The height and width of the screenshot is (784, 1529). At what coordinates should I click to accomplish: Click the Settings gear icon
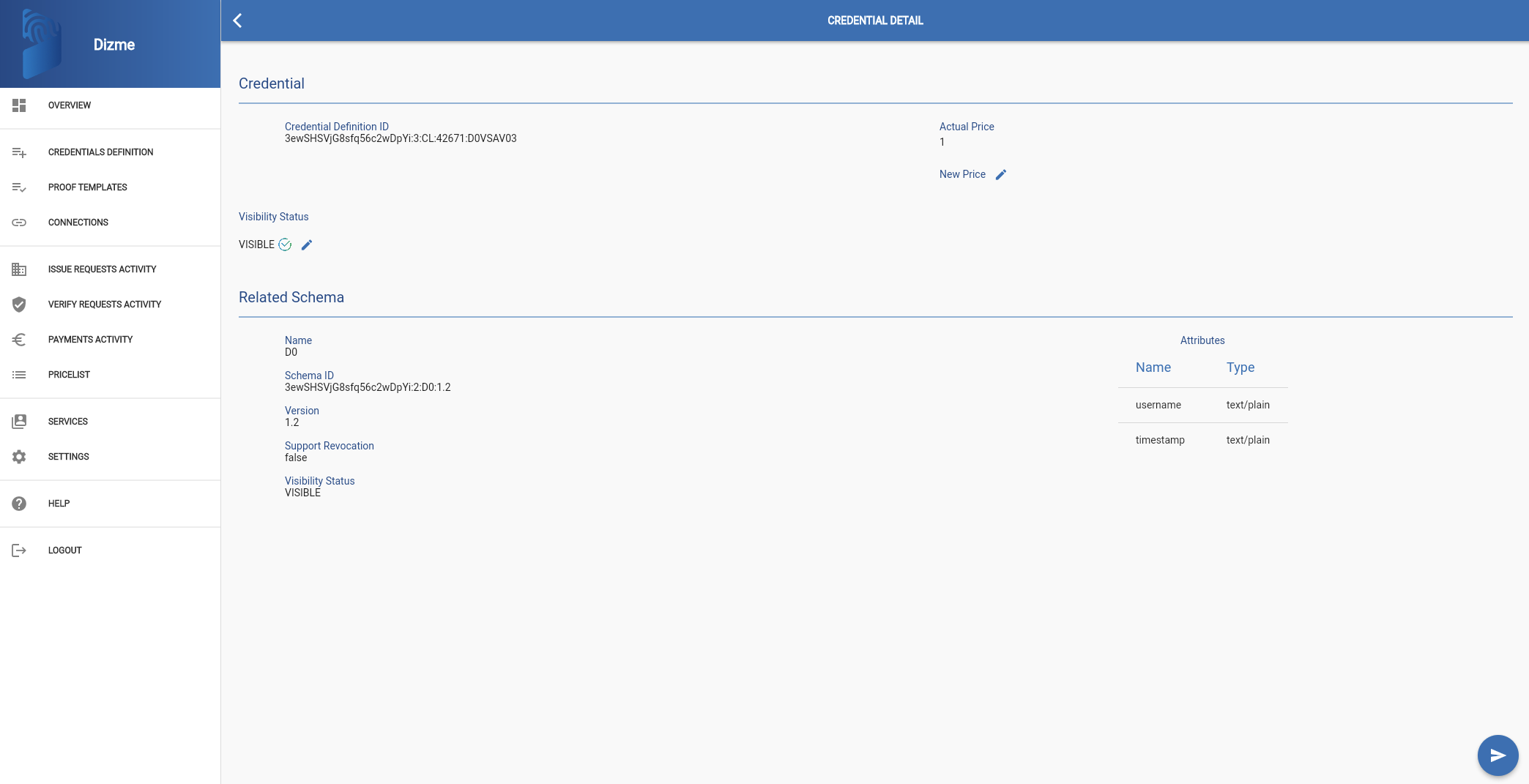[x=19, y=457]
